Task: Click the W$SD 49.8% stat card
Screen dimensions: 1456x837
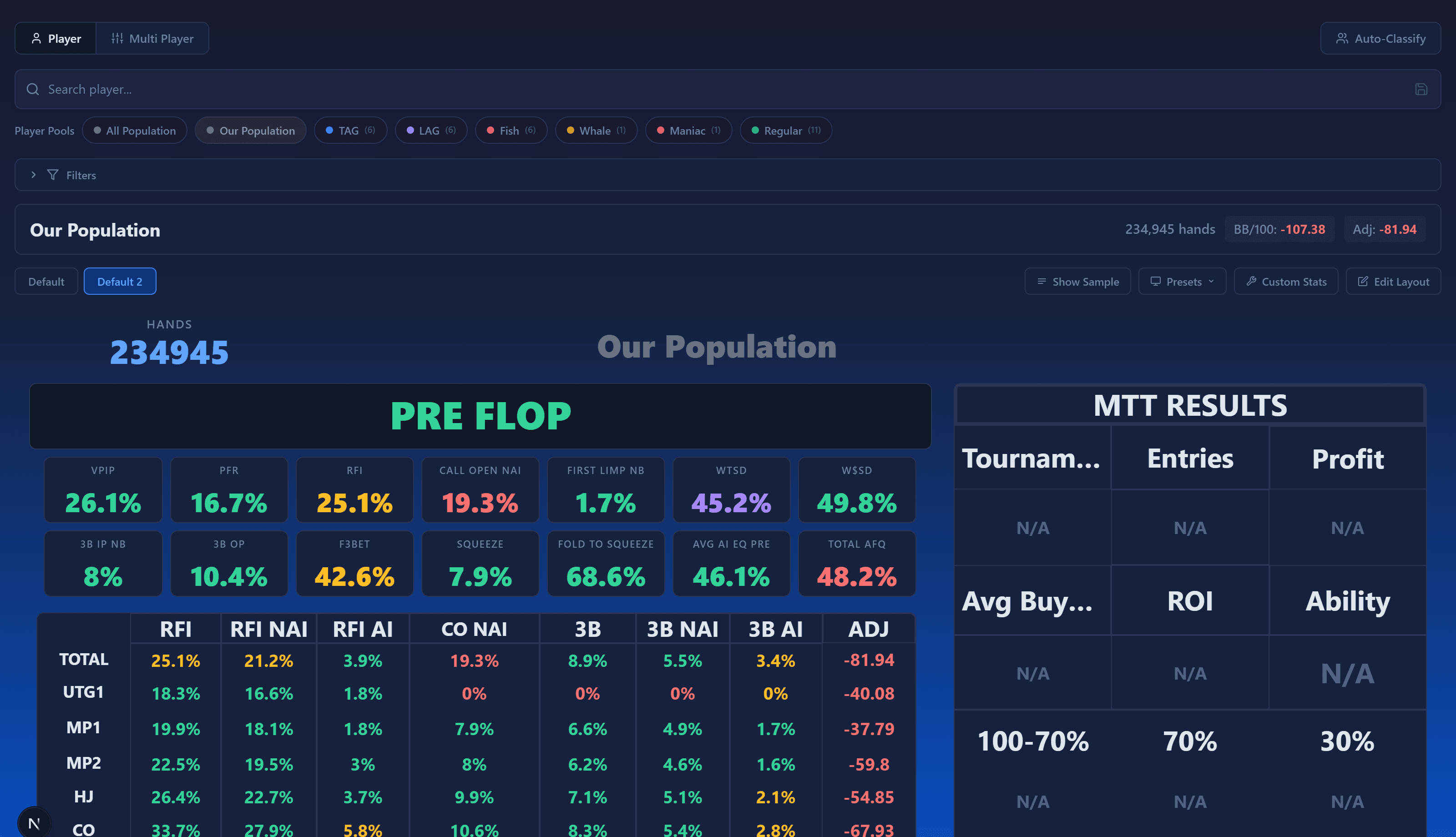Action: (x=857, y=490)
